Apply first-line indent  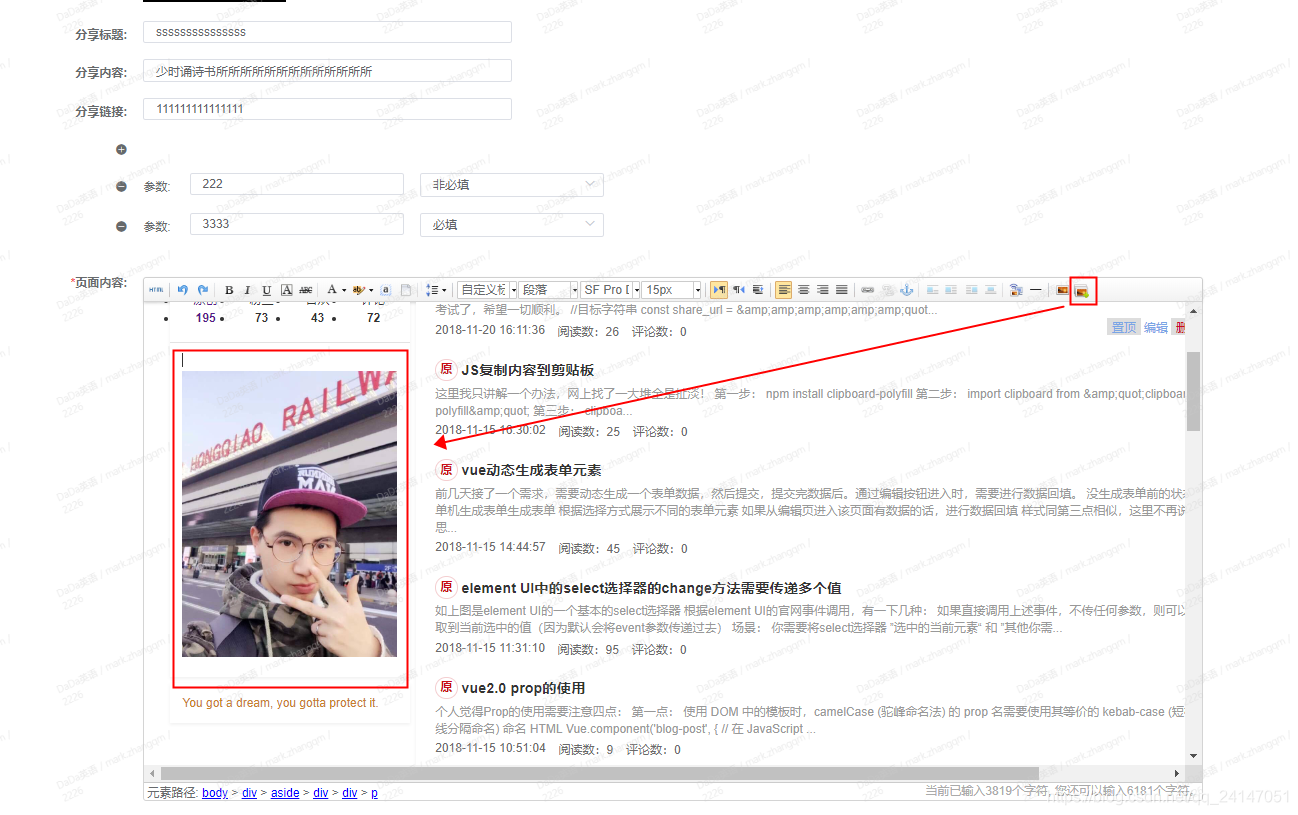pyautogui.click(x=758, y=290)
